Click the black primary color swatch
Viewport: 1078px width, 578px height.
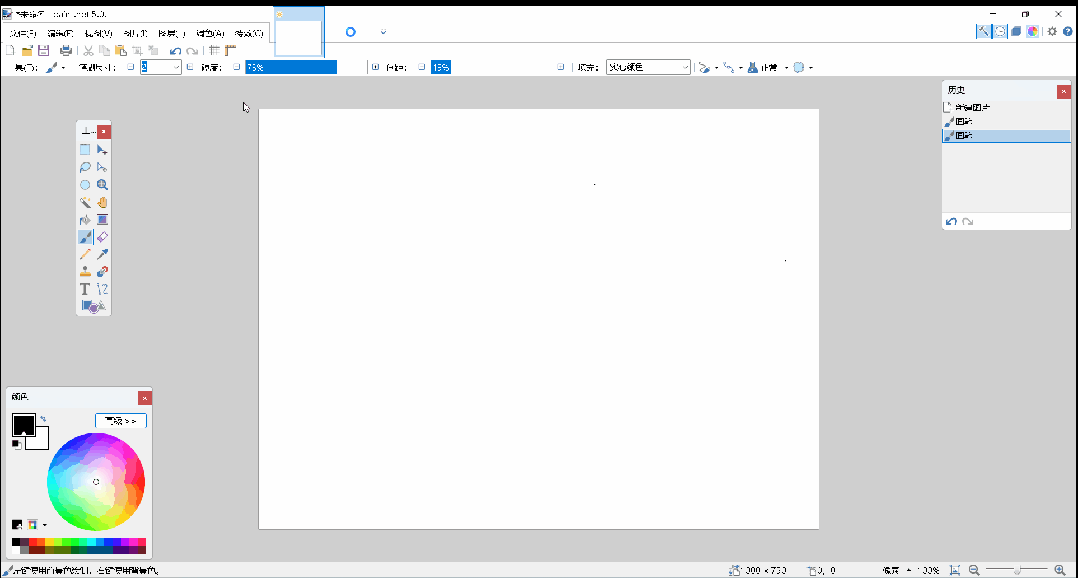point(23,424)
